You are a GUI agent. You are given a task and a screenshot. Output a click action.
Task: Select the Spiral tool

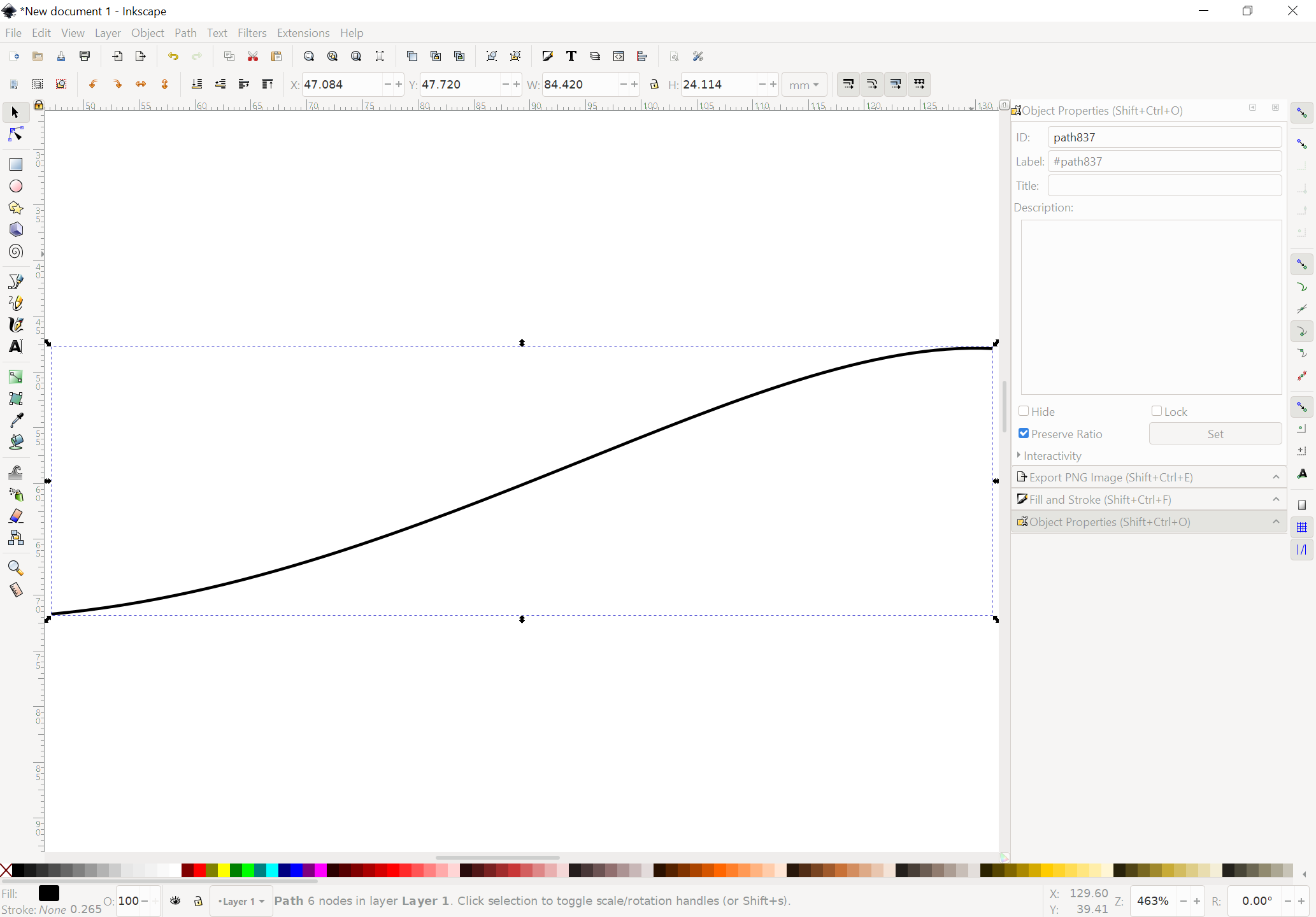pyautogui.click(x=16, y=252)
